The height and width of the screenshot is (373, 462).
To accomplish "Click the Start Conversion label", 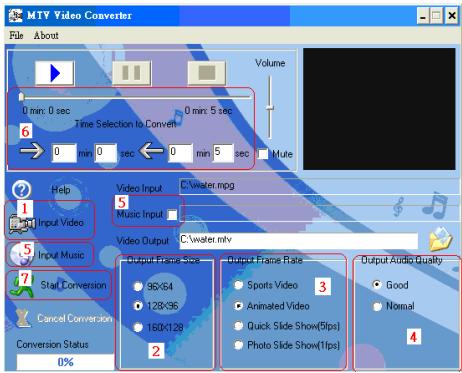I will [73, 285].
